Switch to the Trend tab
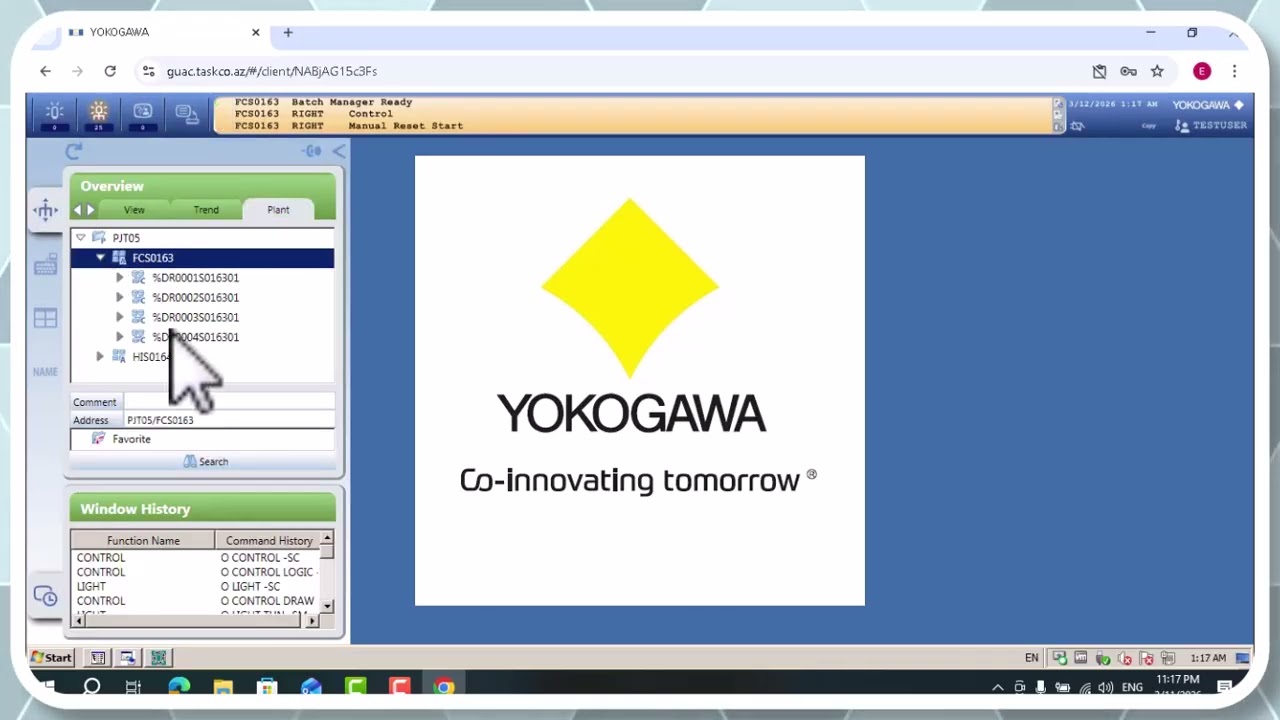 coord(206,210)
